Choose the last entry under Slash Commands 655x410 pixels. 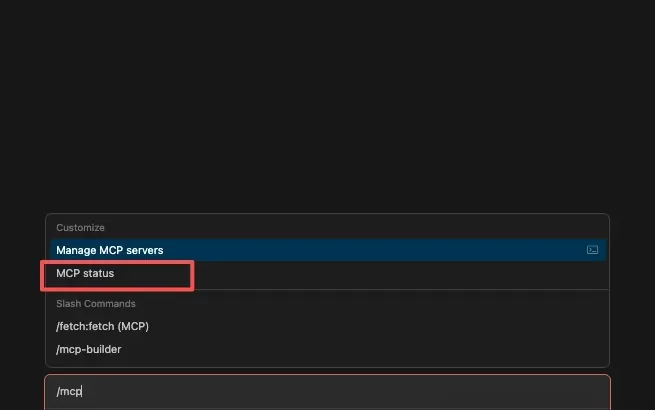pos(88,349)
